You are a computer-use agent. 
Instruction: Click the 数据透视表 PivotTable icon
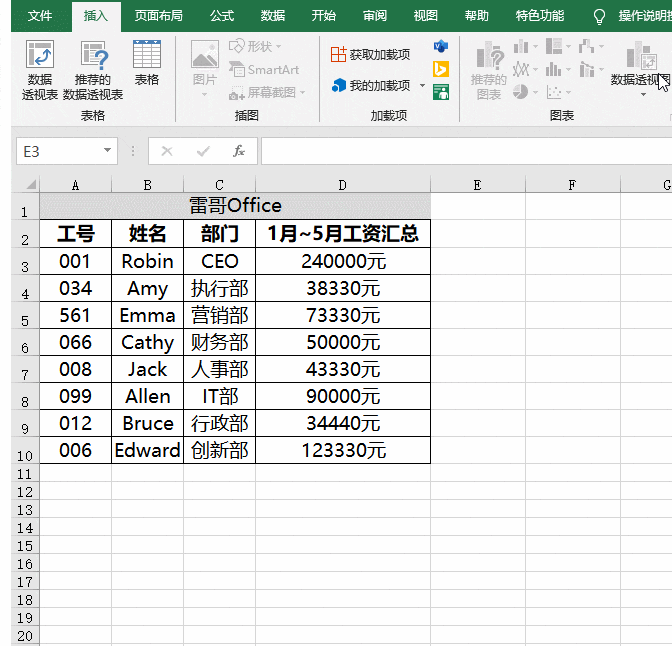click(x=39, y=54)
